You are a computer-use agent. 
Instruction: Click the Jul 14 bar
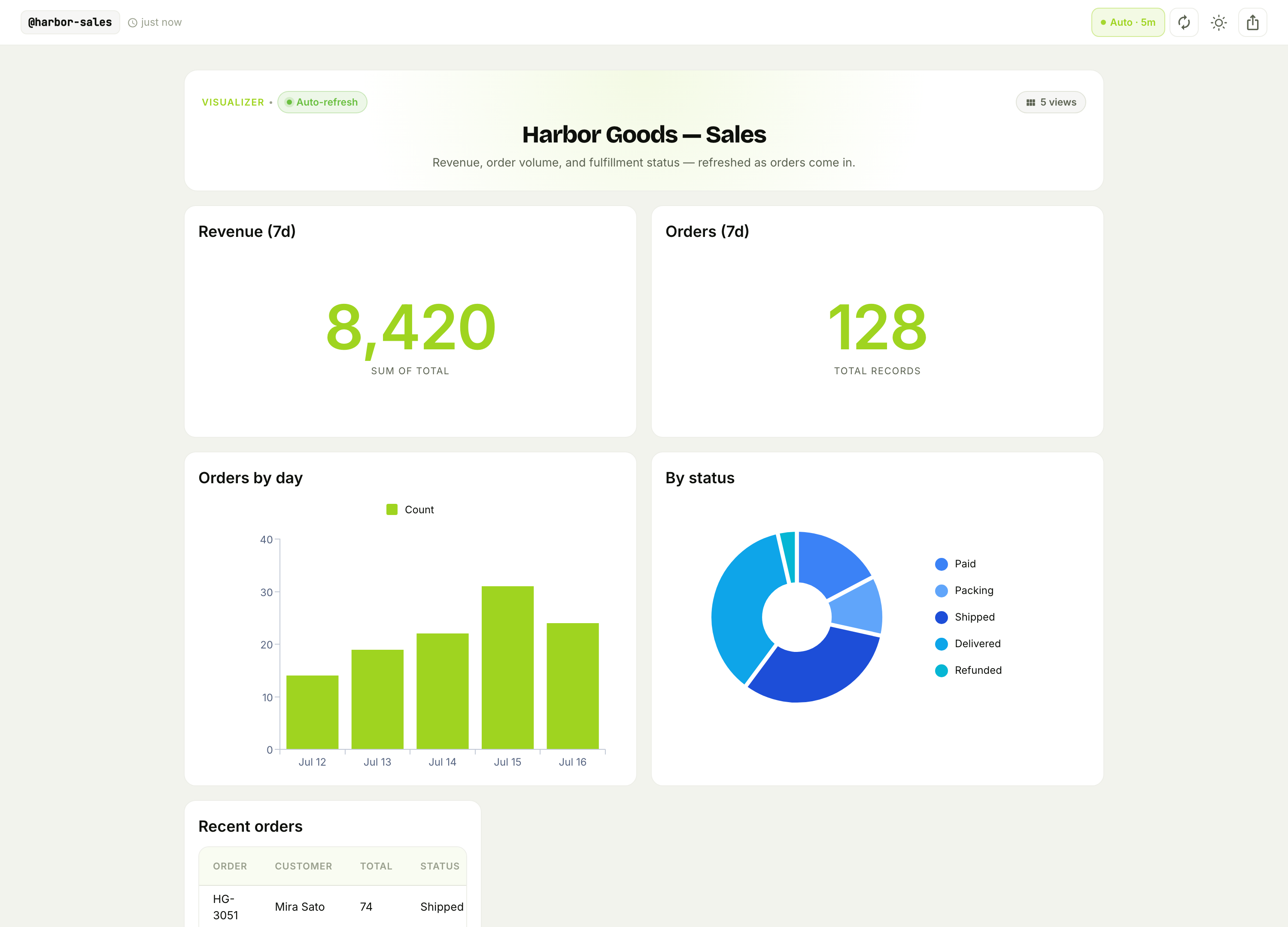442,691
